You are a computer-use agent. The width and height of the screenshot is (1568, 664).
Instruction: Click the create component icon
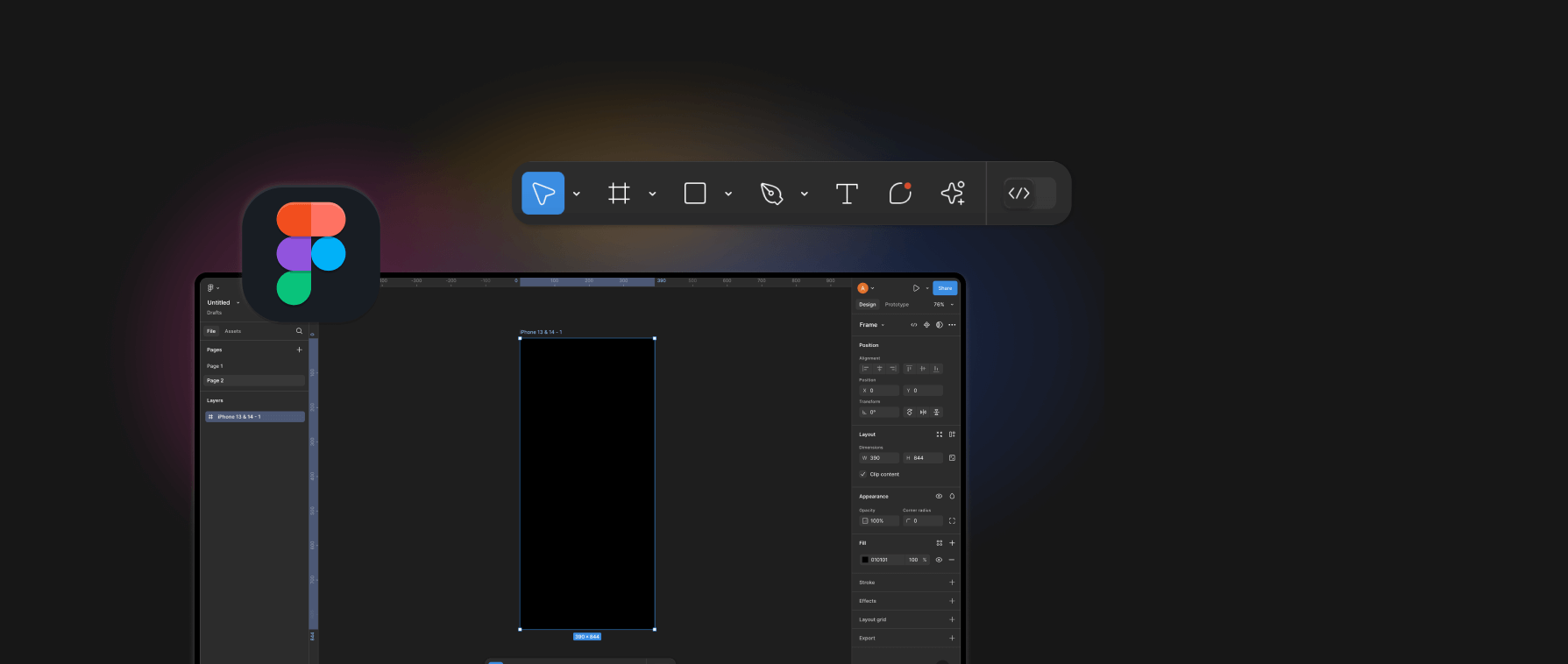926,325
